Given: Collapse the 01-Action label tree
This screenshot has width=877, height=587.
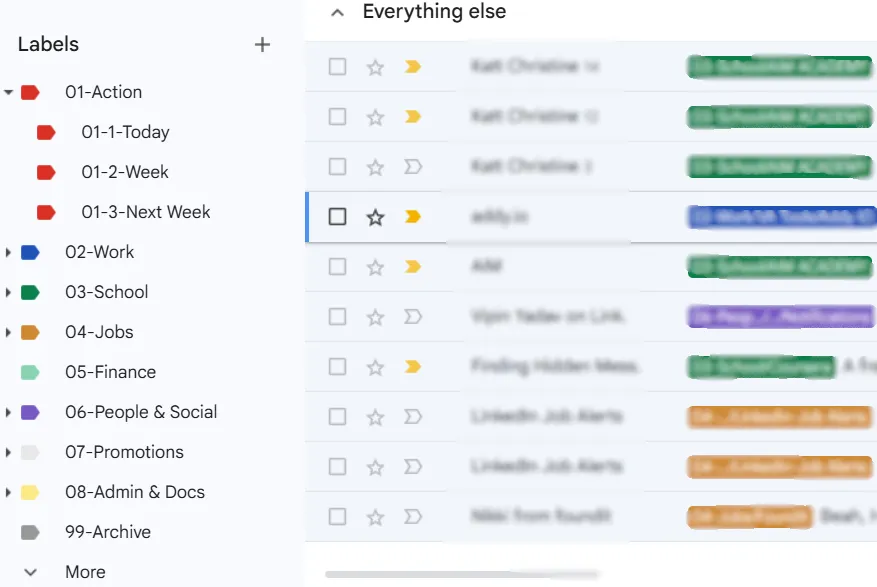Looking at the screenshot, I should [8, 92].
